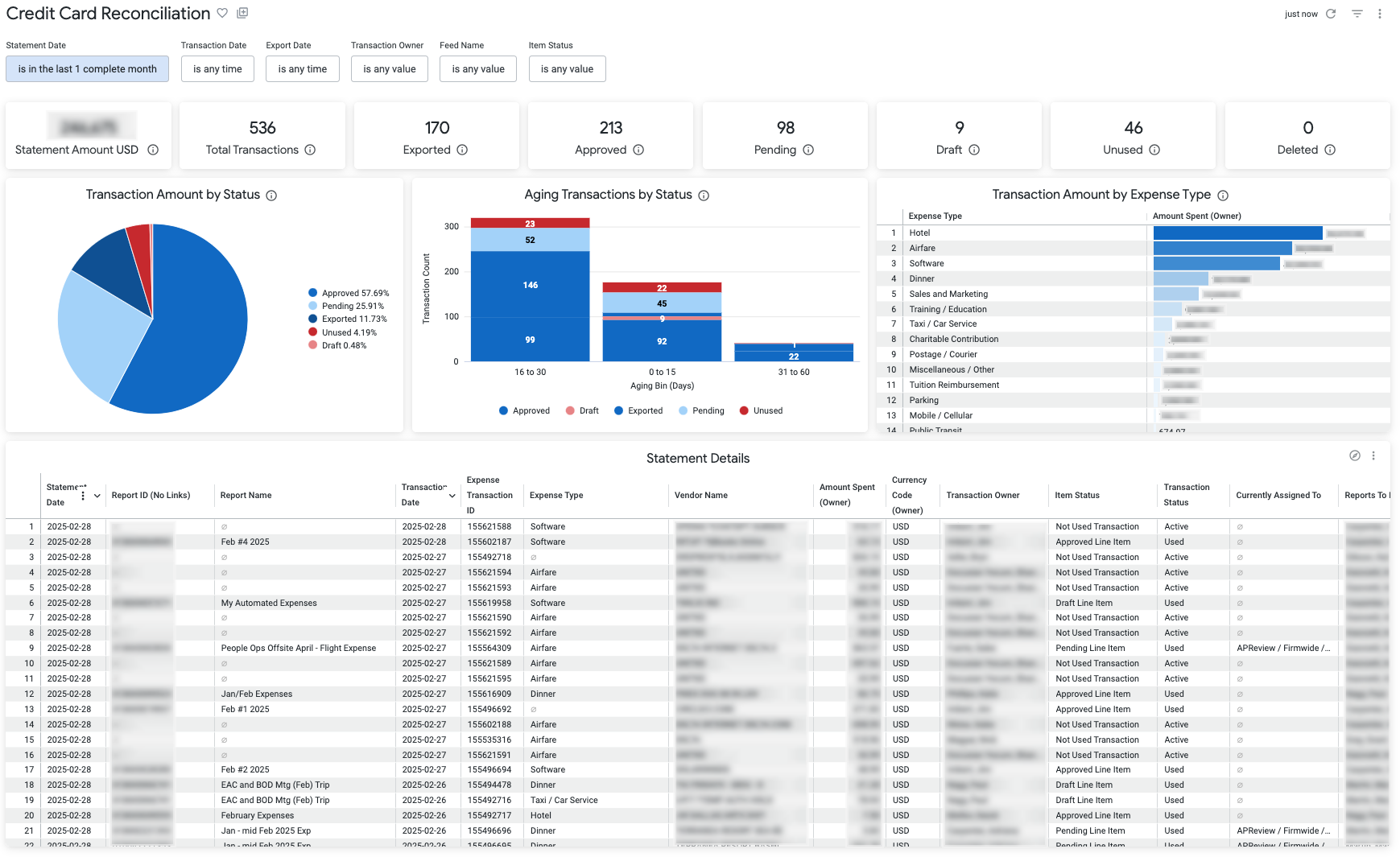Open the Statement Details tile menu
Viewport: 1400px width, 857px height.
(1373, 455)
